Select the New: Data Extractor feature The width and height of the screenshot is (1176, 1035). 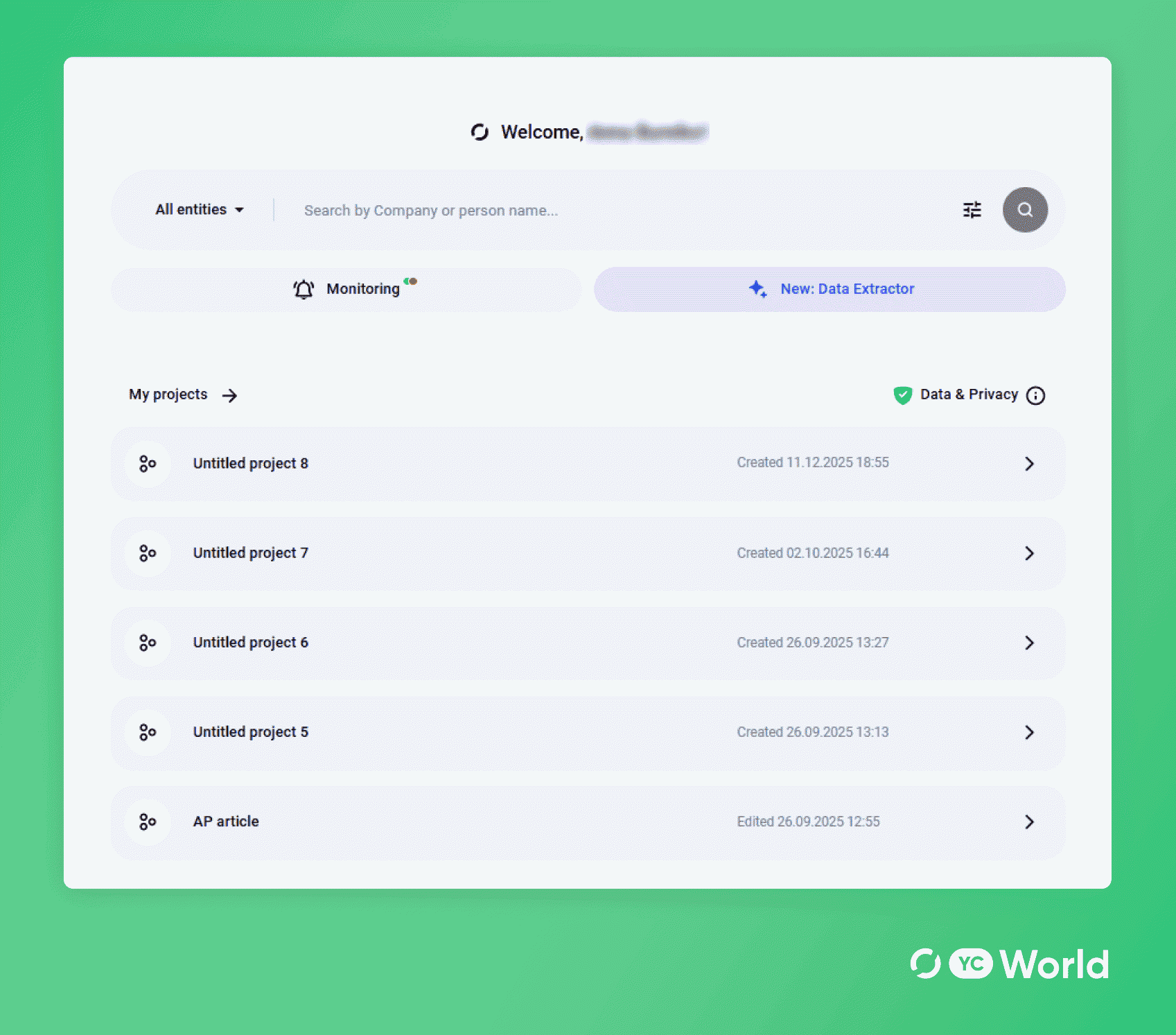tap(829, 289)
